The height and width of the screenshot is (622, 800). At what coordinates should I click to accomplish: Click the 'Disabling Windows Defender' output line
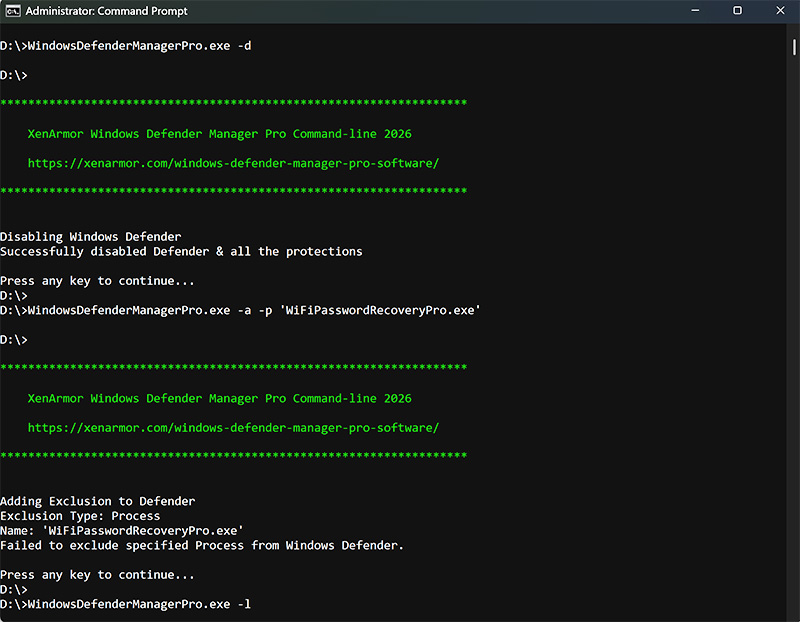point(91,237)
